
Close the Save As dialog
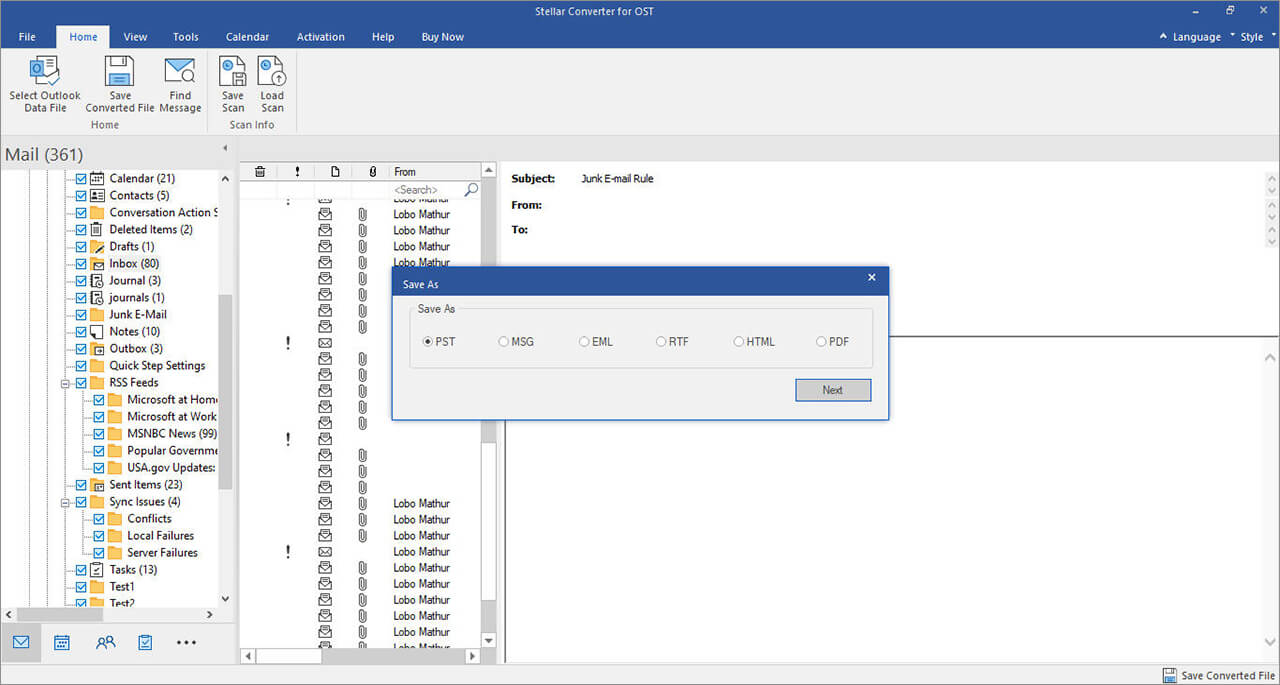[x=871, y=278]
